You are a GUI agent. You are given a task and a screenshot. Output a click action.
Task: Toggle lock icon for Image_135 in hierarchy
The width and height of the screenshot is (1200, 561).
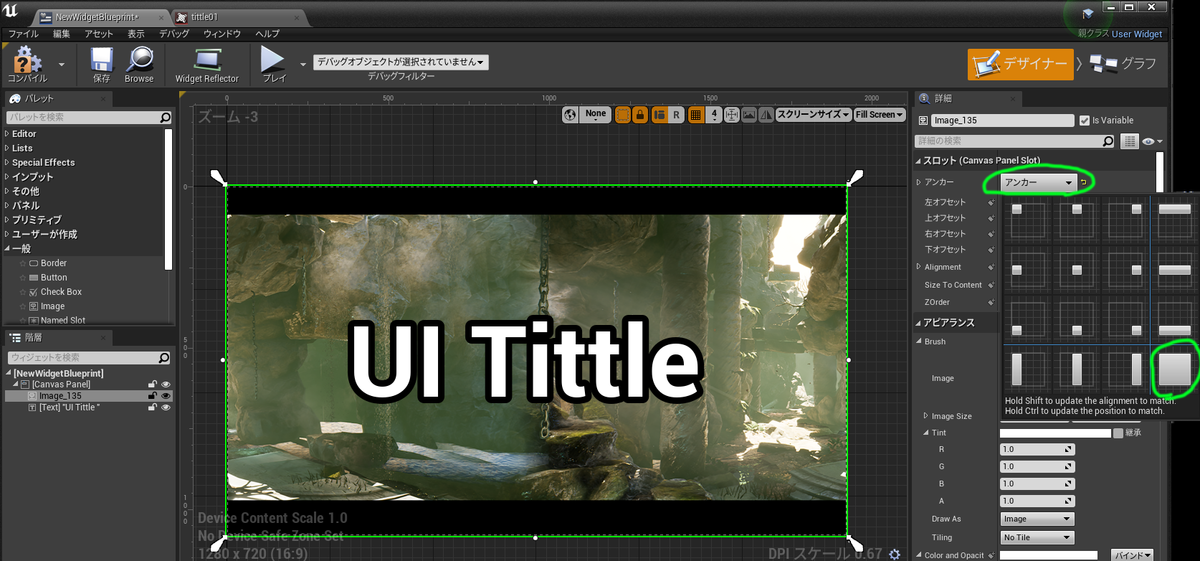point(153,396)
